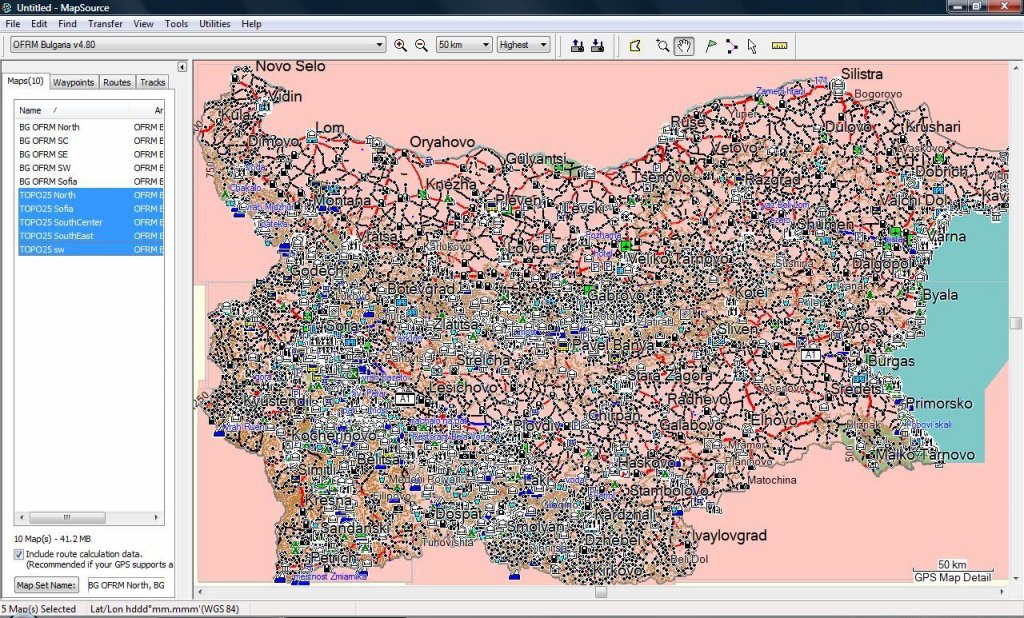The height and width of the screenshot is (618, 1024).
Task: Open the Utilities menu
Action: click(214, 23)
